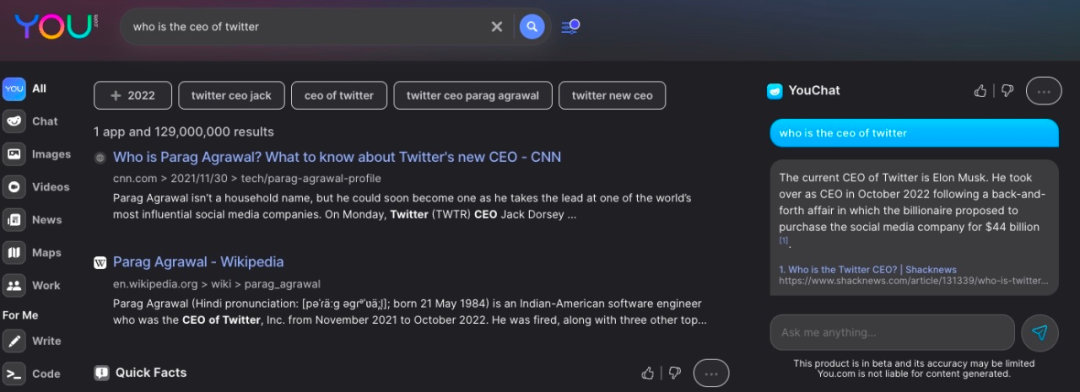1080x392 pixels.
Task: Thumbs up the YouChat answer
Action: [x=980, y=91]
